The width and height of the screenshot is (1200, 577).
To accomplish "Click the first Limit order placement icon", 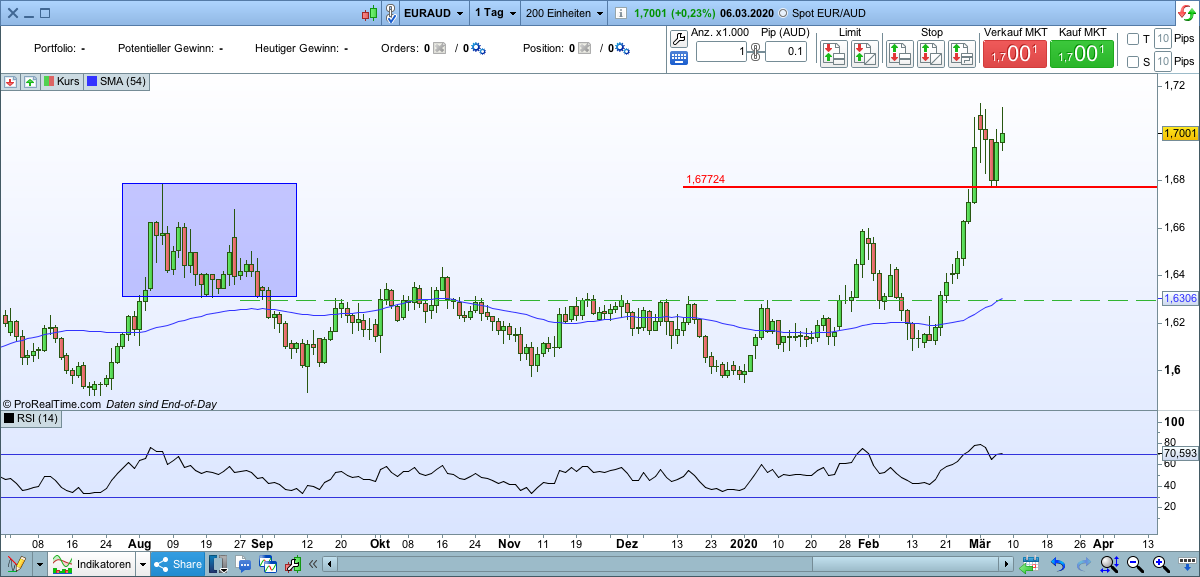I will [x=835, y=54].
